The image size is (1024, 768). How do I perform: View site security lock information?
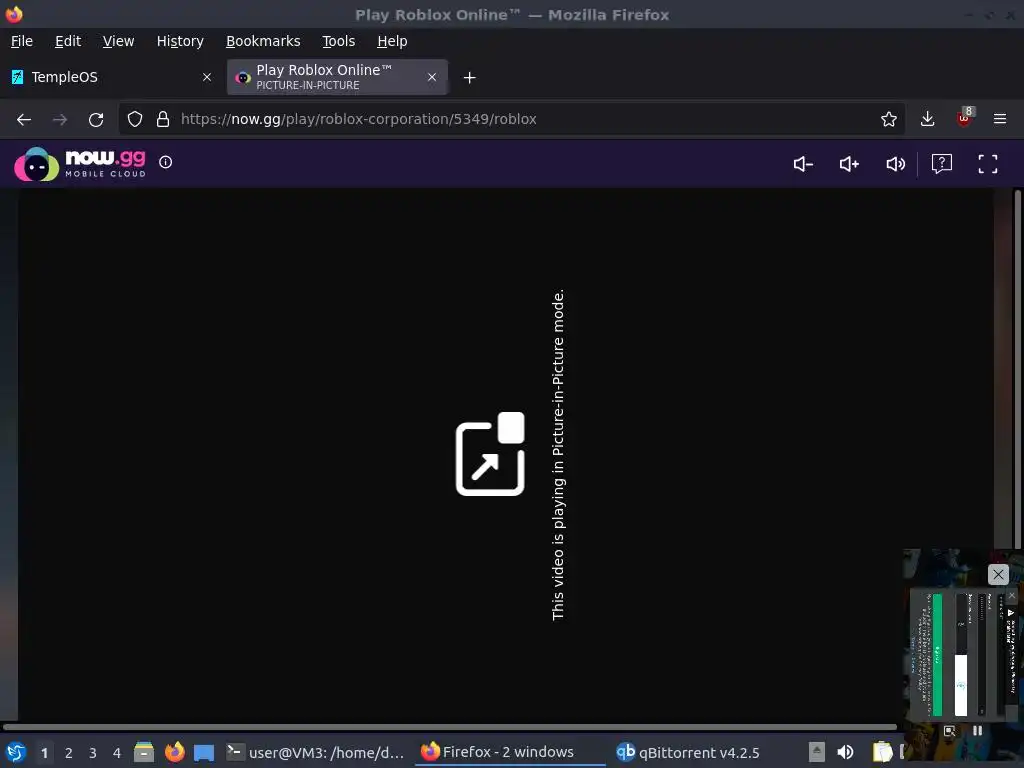click(163, 119)
